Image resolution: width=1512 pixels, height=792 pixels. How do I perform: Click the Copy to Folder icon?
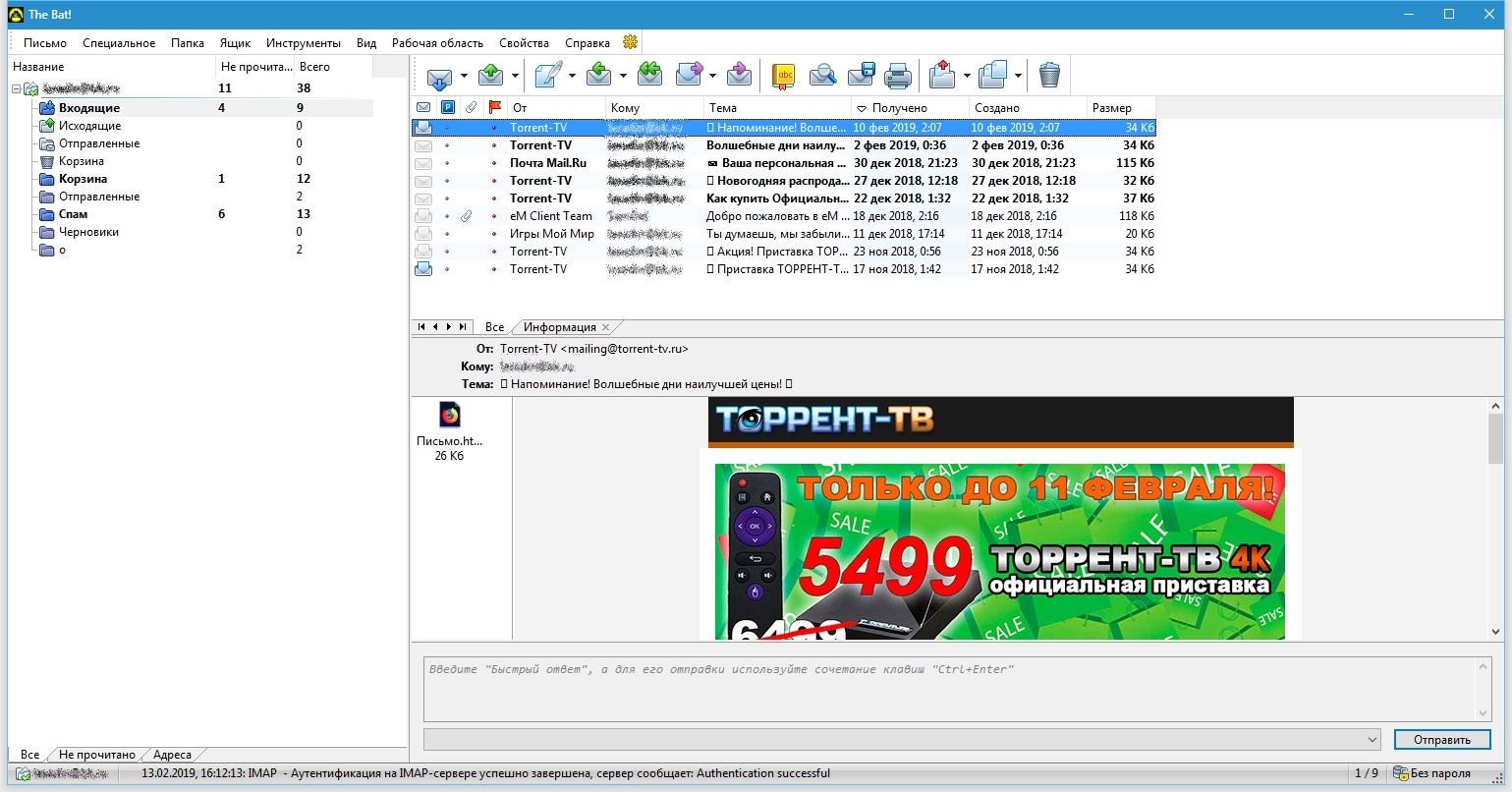993,76
